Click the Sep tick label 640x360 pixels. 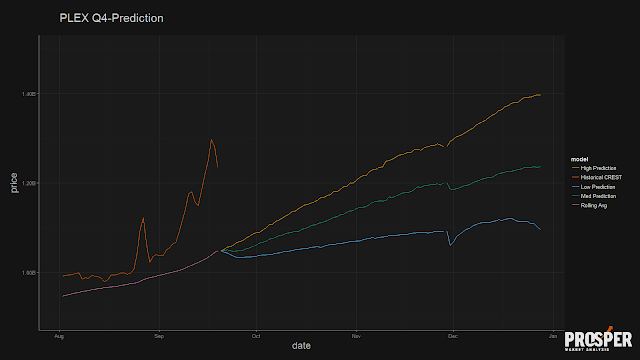click(x=159, y=336)
